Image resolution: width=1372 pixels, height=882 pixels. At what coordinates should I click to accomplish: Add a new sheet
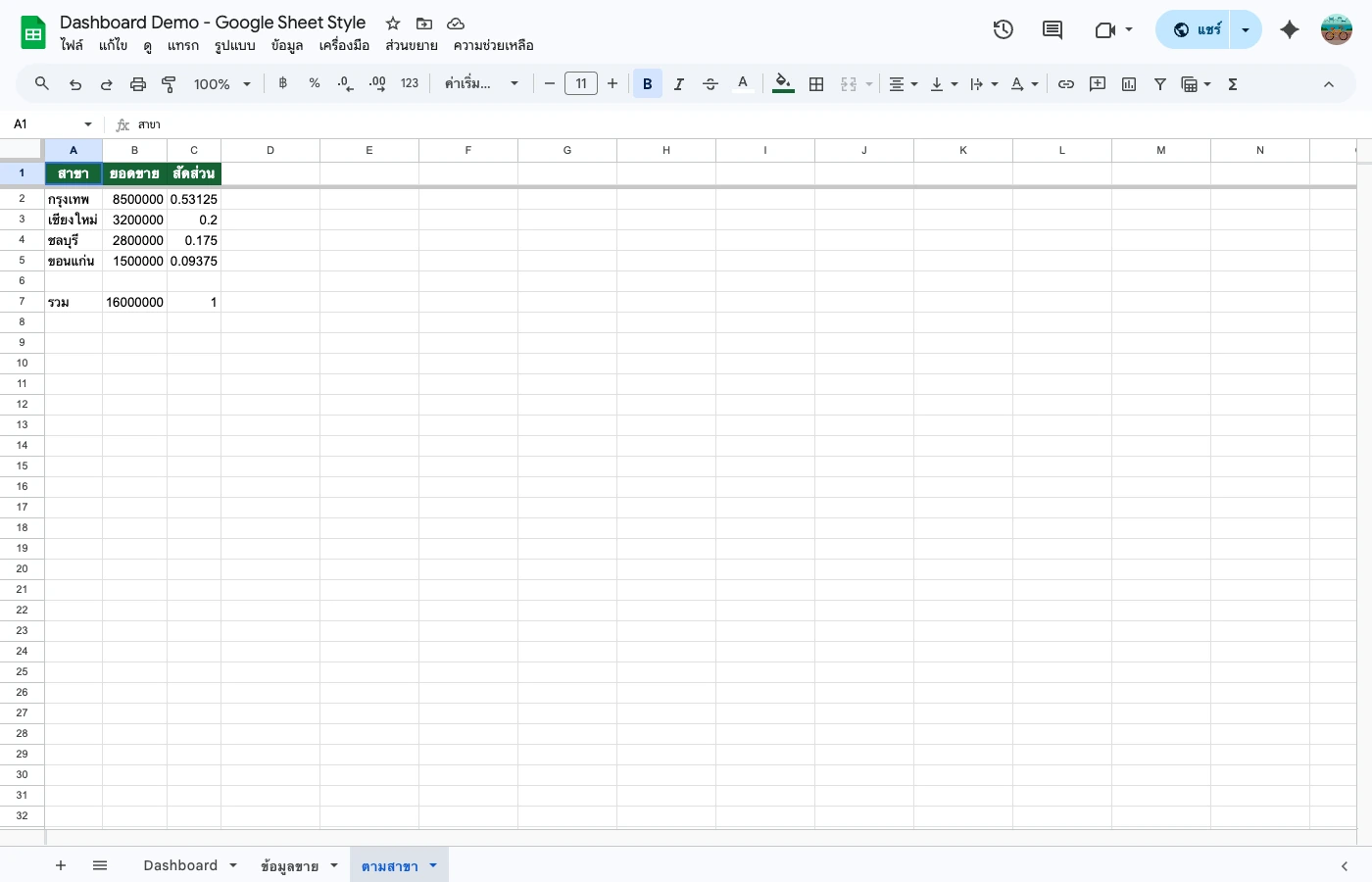[x=61, y=865]
